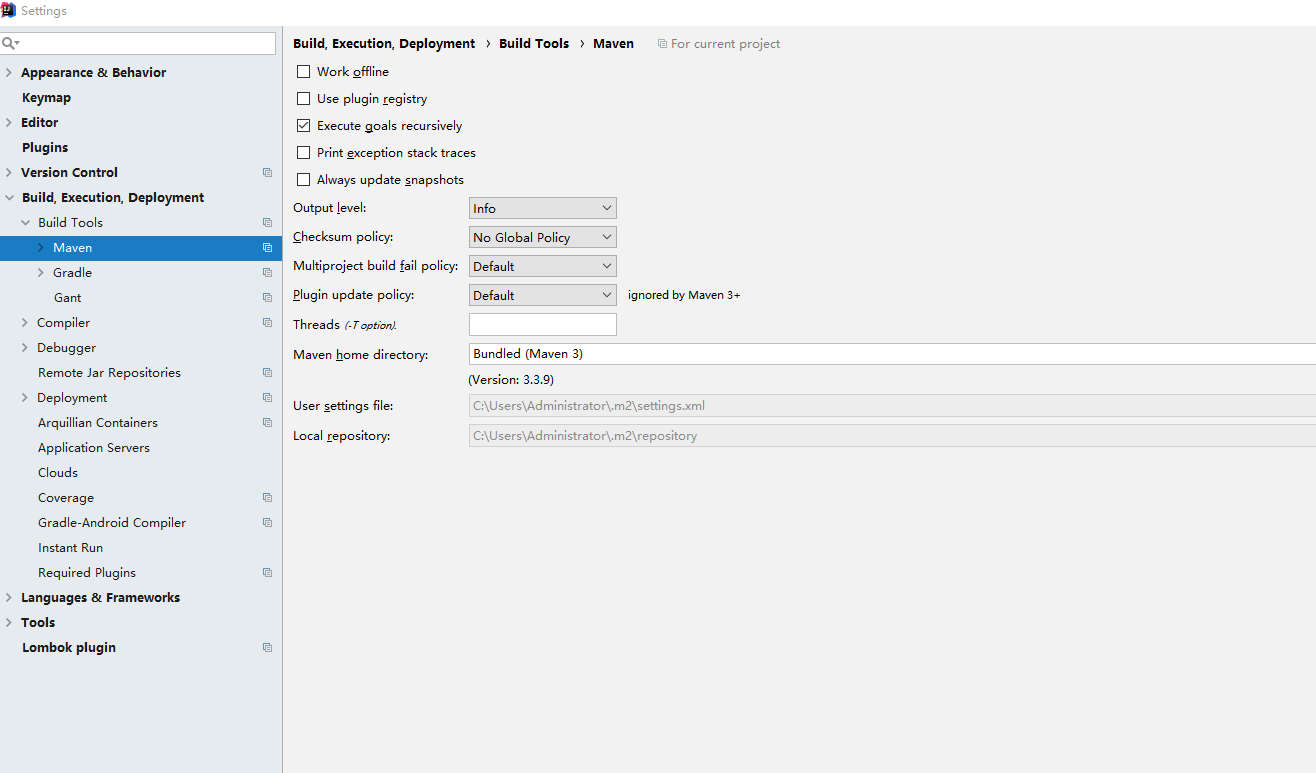Click the 'Build Tools' breadcrumb in the header
This screenshot has height=773, width=1316.
(x=534, y=44)
